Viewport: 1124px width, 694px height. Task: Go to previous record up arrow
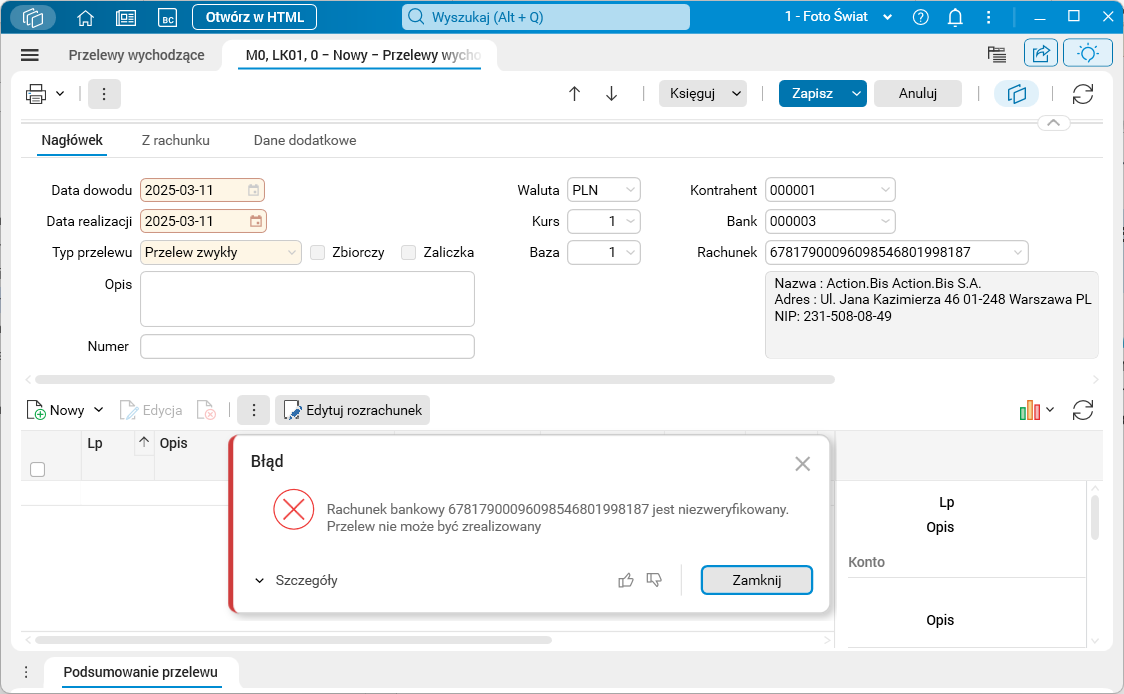tap(574, 94)
